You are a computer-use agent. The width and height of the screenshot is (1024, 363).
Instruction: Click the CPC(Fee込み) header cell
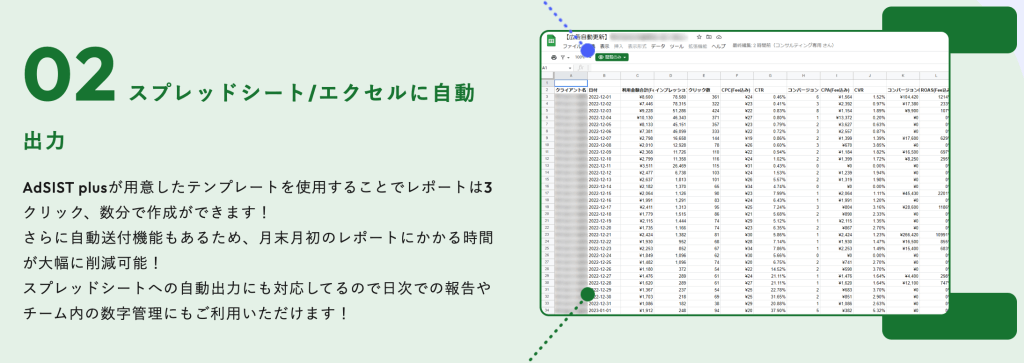[736, 89]
